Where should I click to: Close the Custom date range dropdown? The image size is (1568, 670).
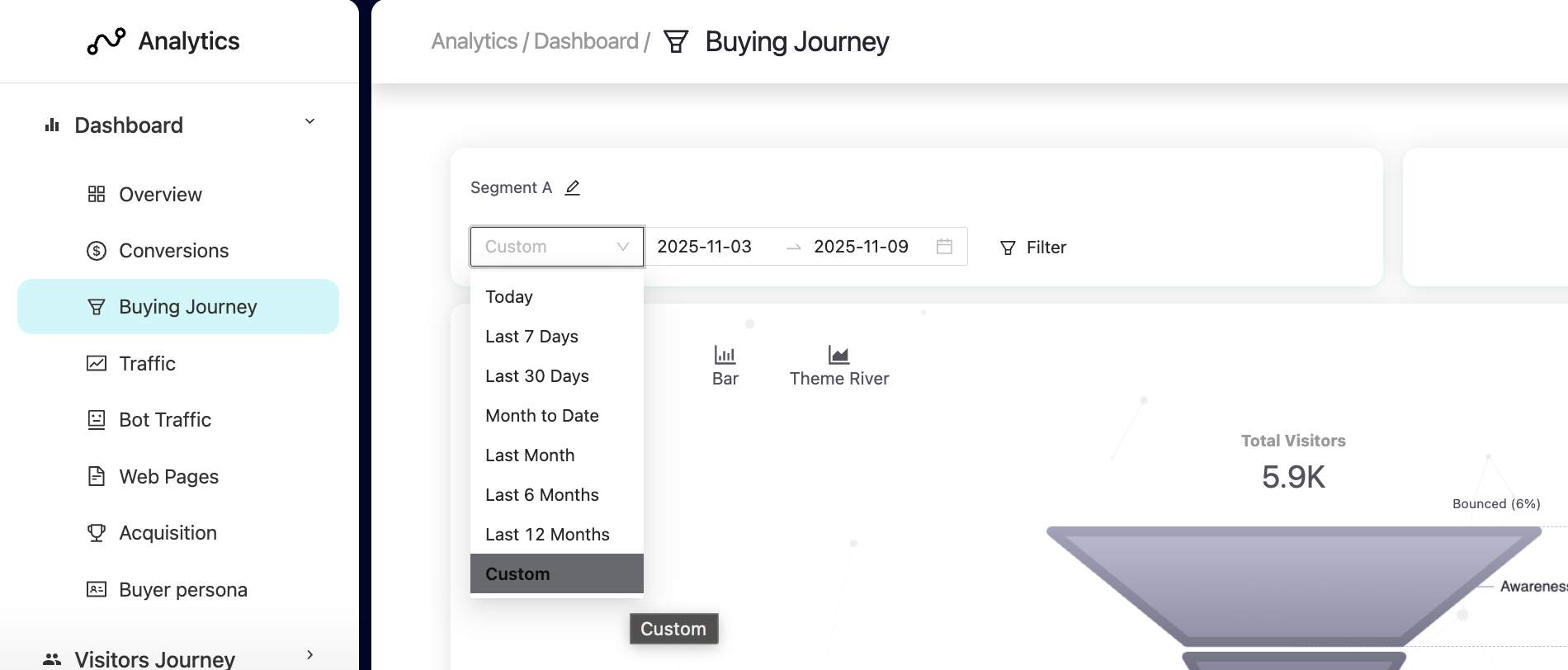click(x=622, y=247)
